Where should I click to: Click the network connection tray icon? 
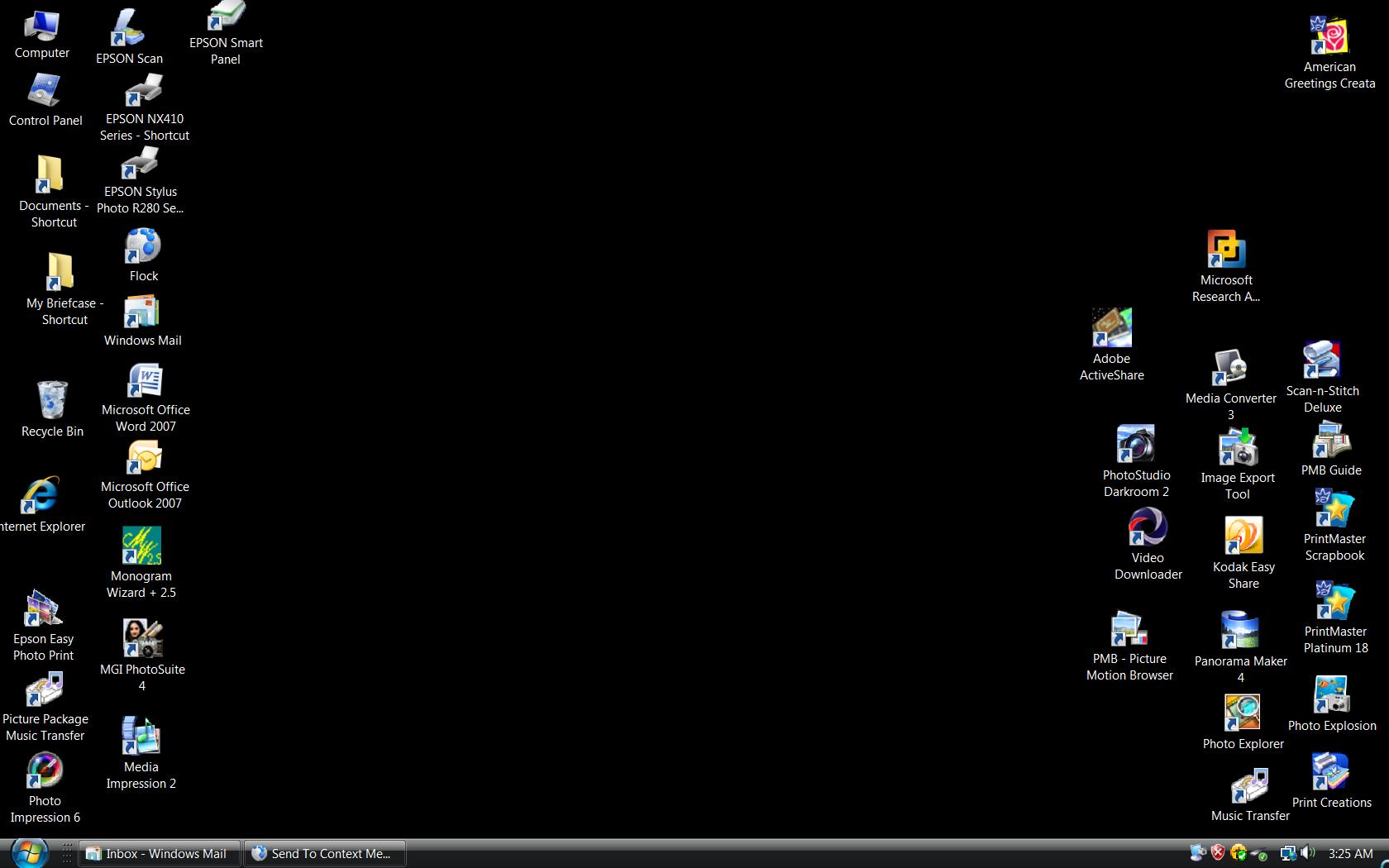click(1287, 853)
